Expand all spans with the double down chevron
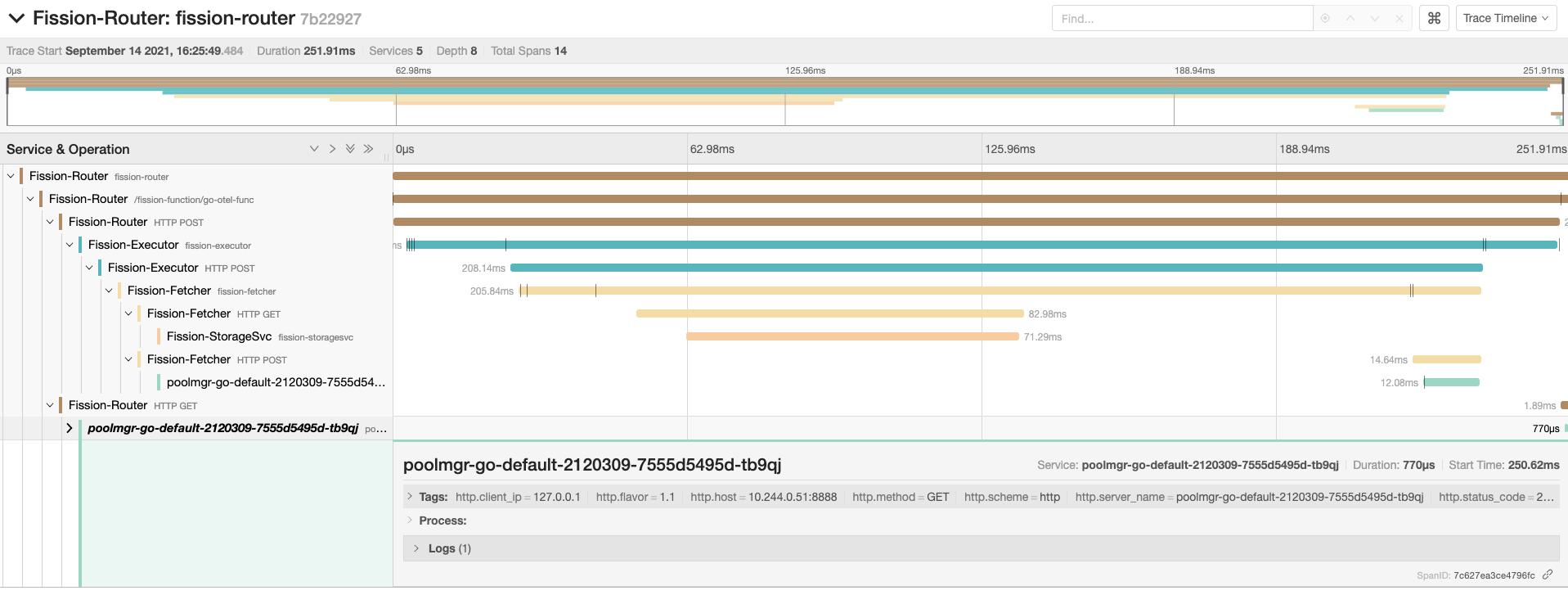1568x595 pixels. [x=350, y=149]
